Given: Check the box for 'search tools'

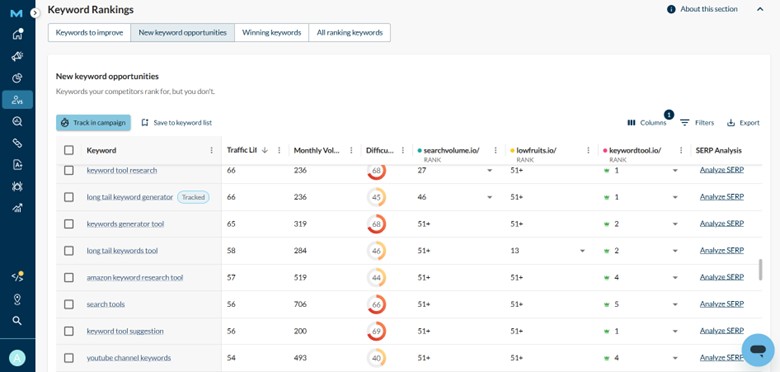Looking at the screenshot, I should click(69, 304).
